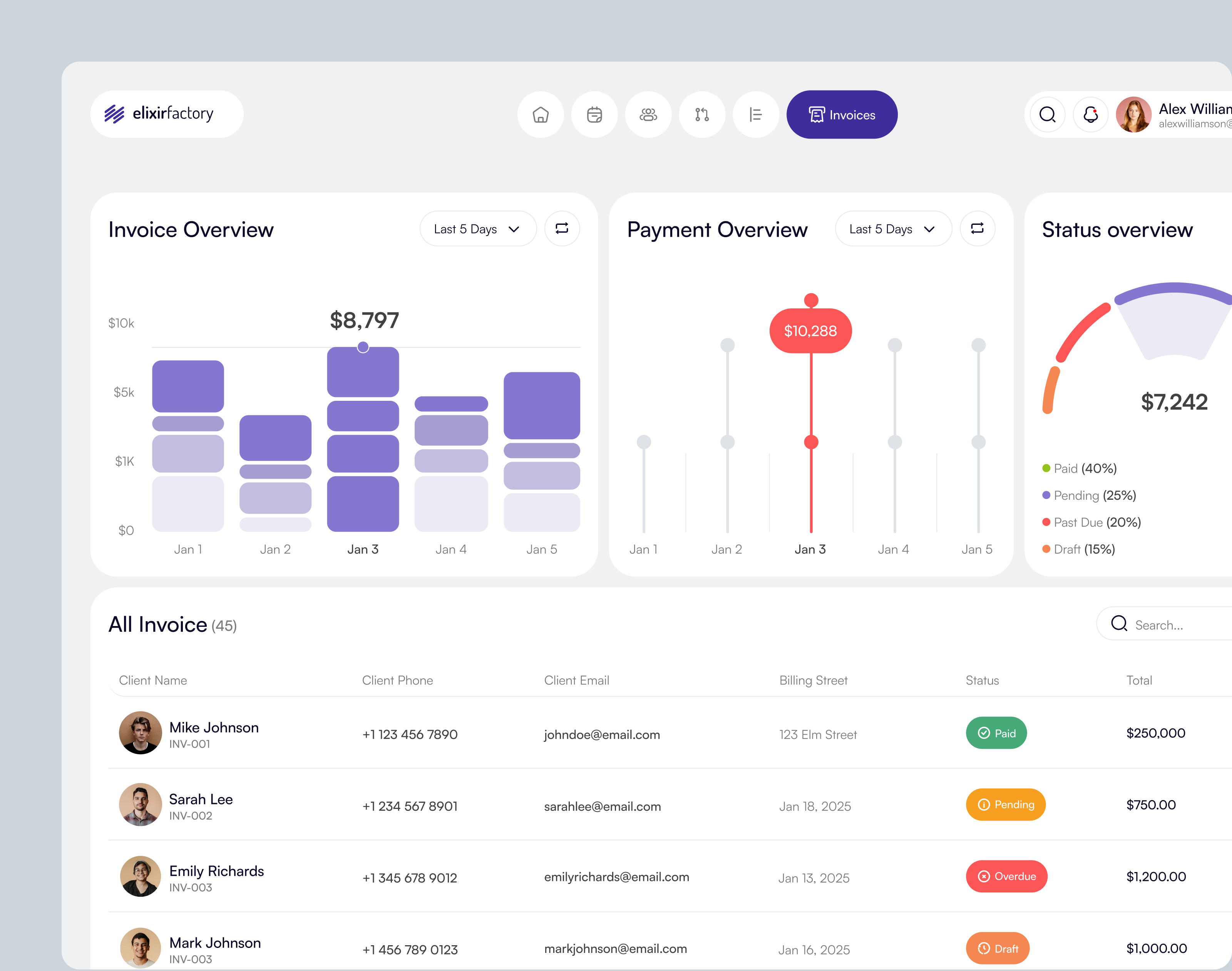Click the $8,797 marker on Jan 3 bar

[x=363, y=347]
